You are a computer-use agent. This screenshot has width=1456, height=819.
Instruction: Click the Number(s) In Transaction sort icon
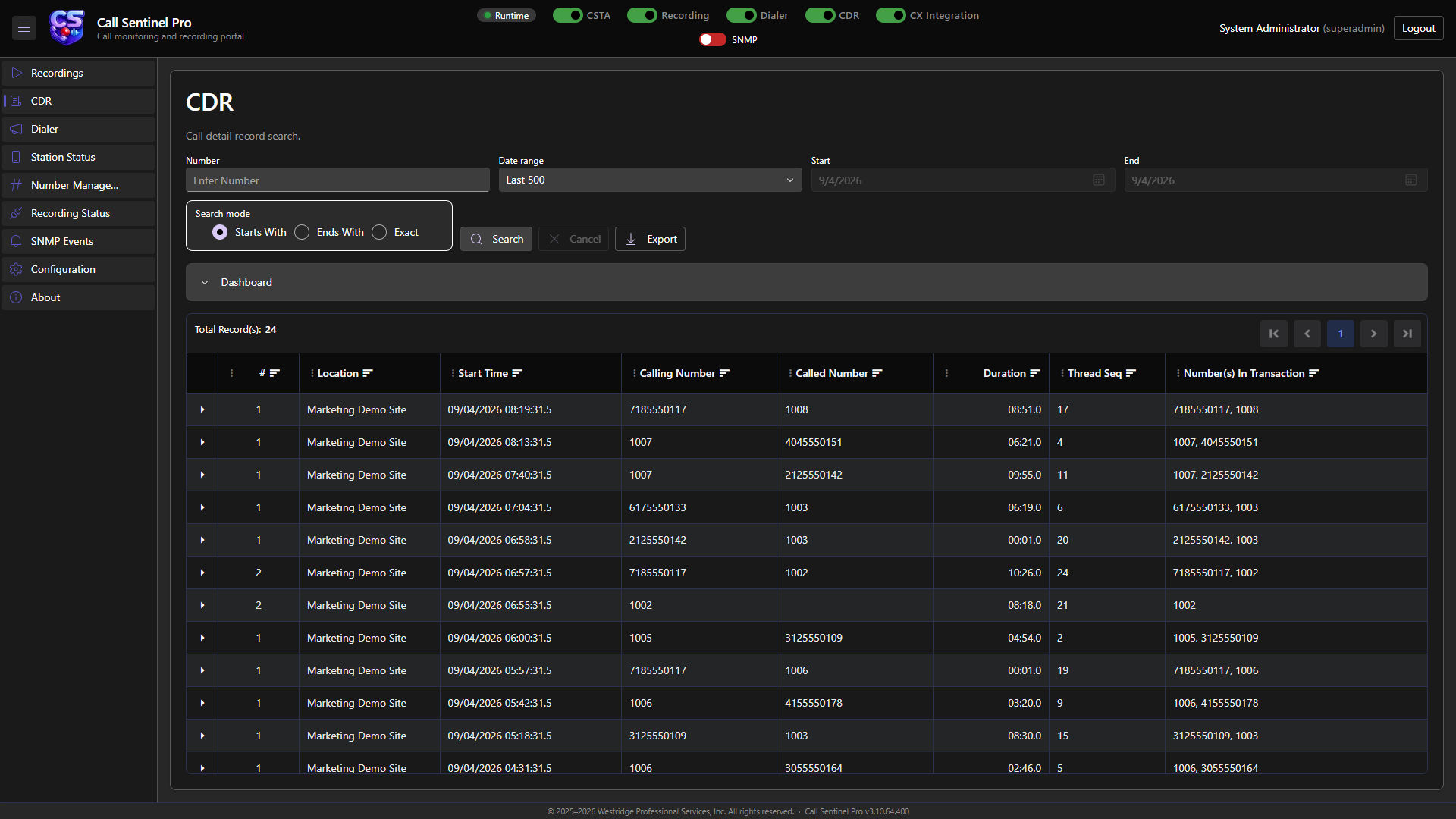(x=1314, y=373)
